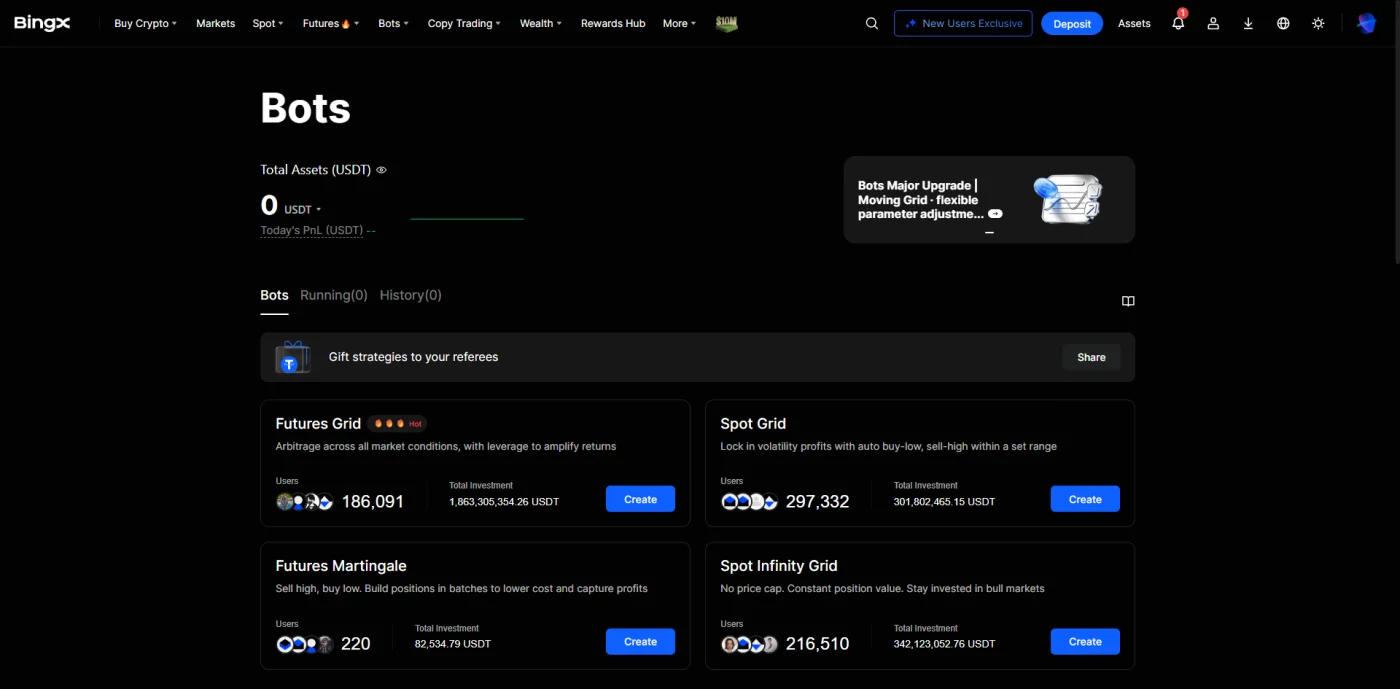Click the Today's PnL (USDT) label
Screen dimensions: 1400x689
(311, 230)
